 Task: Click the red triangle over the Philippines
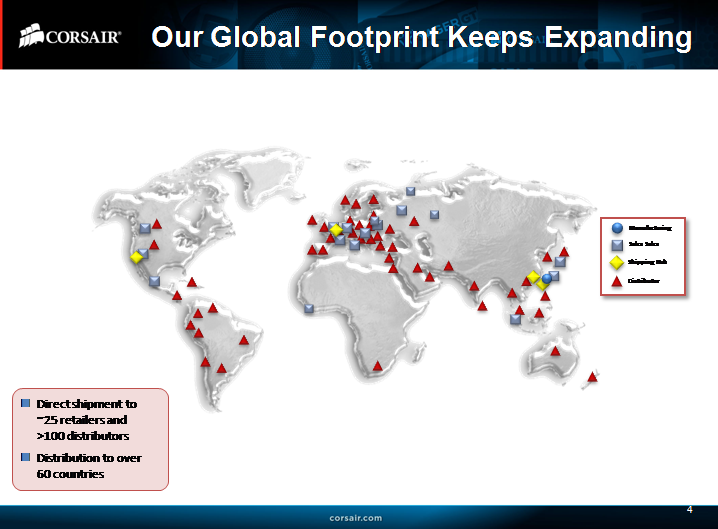(545, 296)
